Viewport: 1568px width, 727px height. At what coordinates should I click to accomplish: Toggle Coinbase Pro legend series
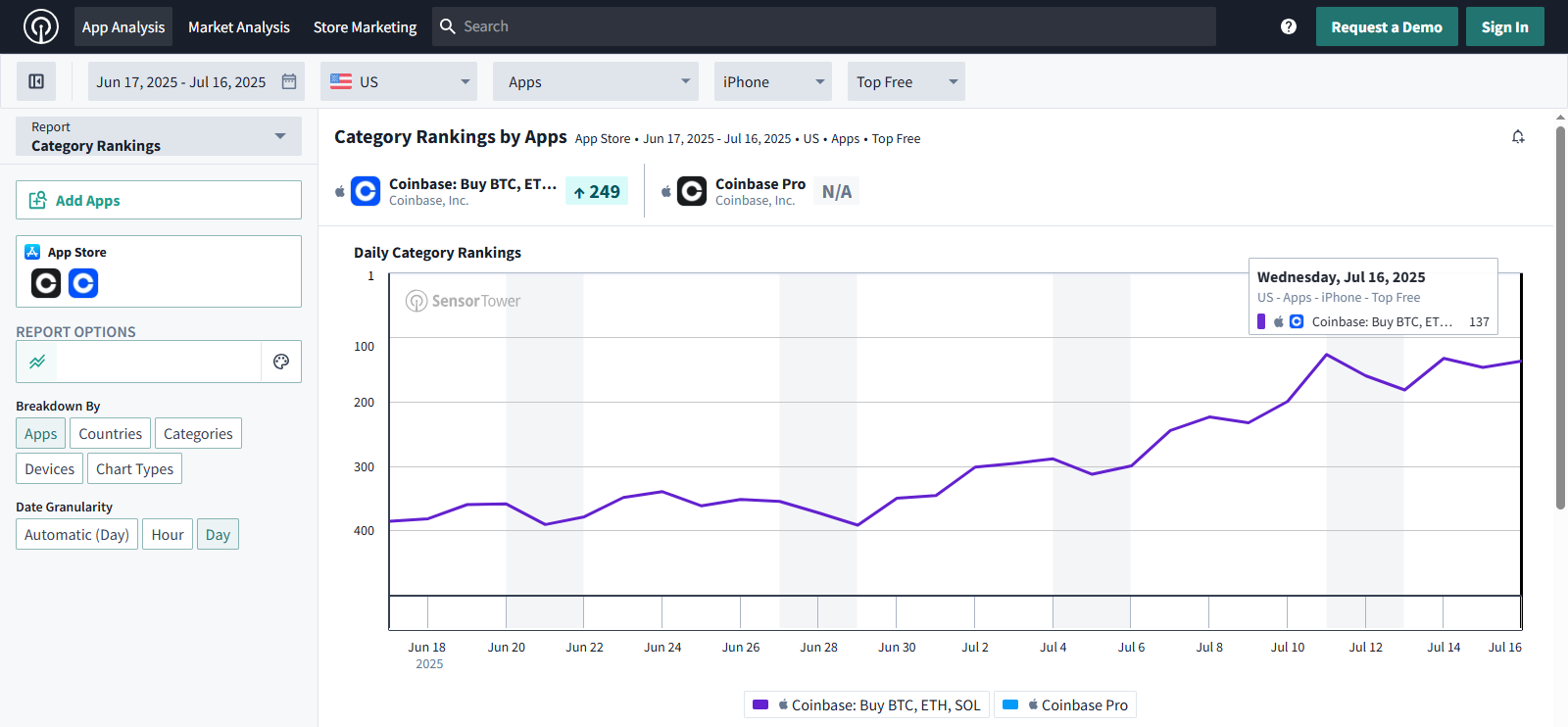pos(1065,704)
